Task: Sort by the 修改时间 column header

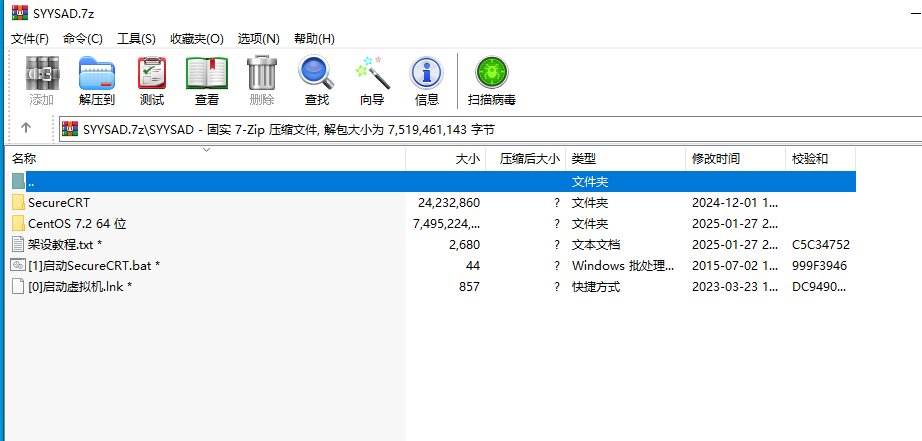Action: coord(736,159)
